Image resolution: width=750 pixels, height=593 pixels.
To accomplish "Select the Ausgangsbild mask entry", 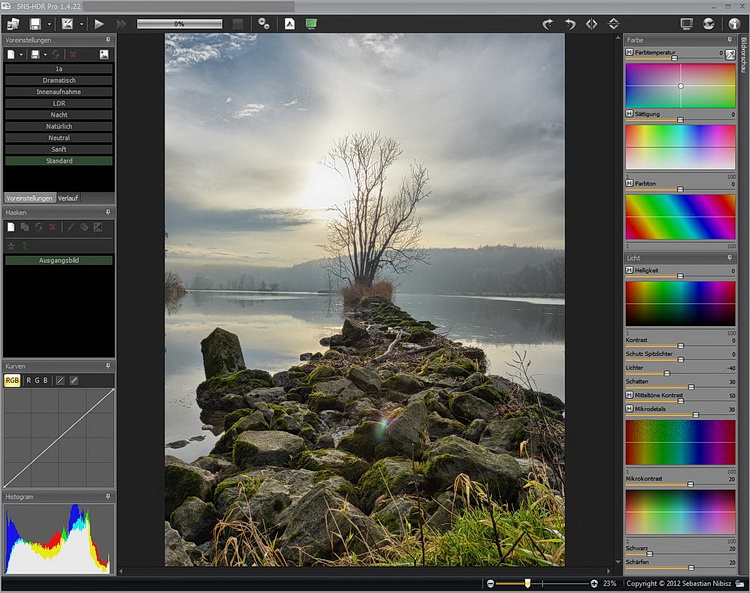I will coord(59,260).
